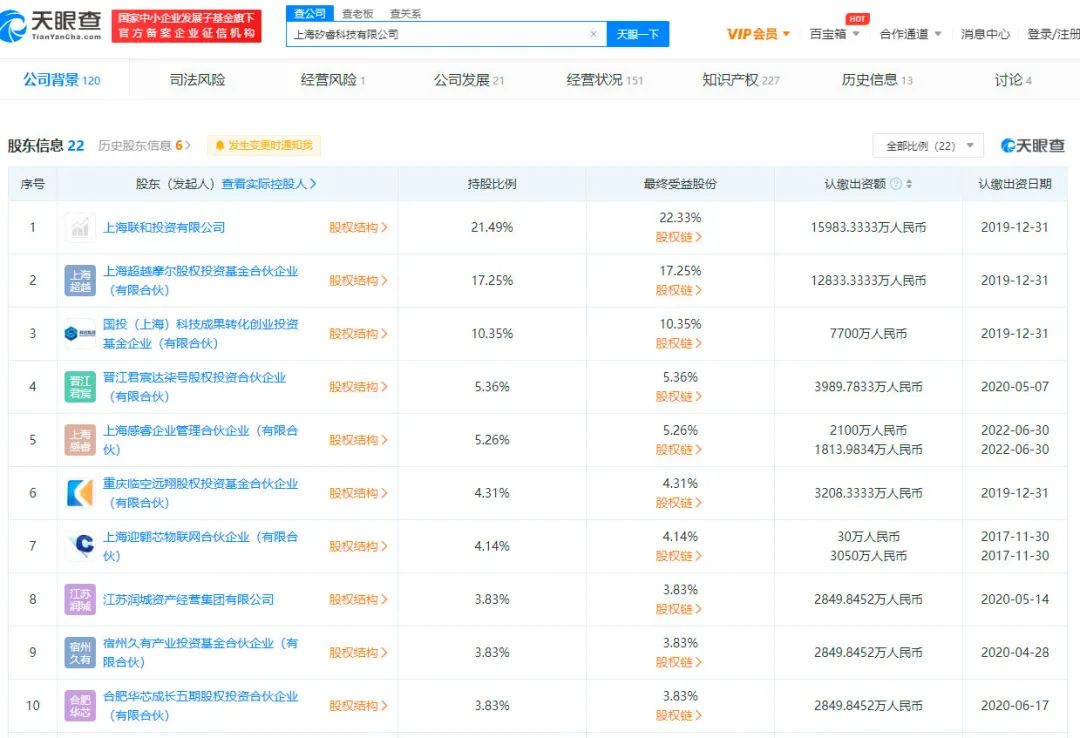The image size is (1080, 738).
Task: Select the 经营状况 tab
Action: click(x=604, y=80)
